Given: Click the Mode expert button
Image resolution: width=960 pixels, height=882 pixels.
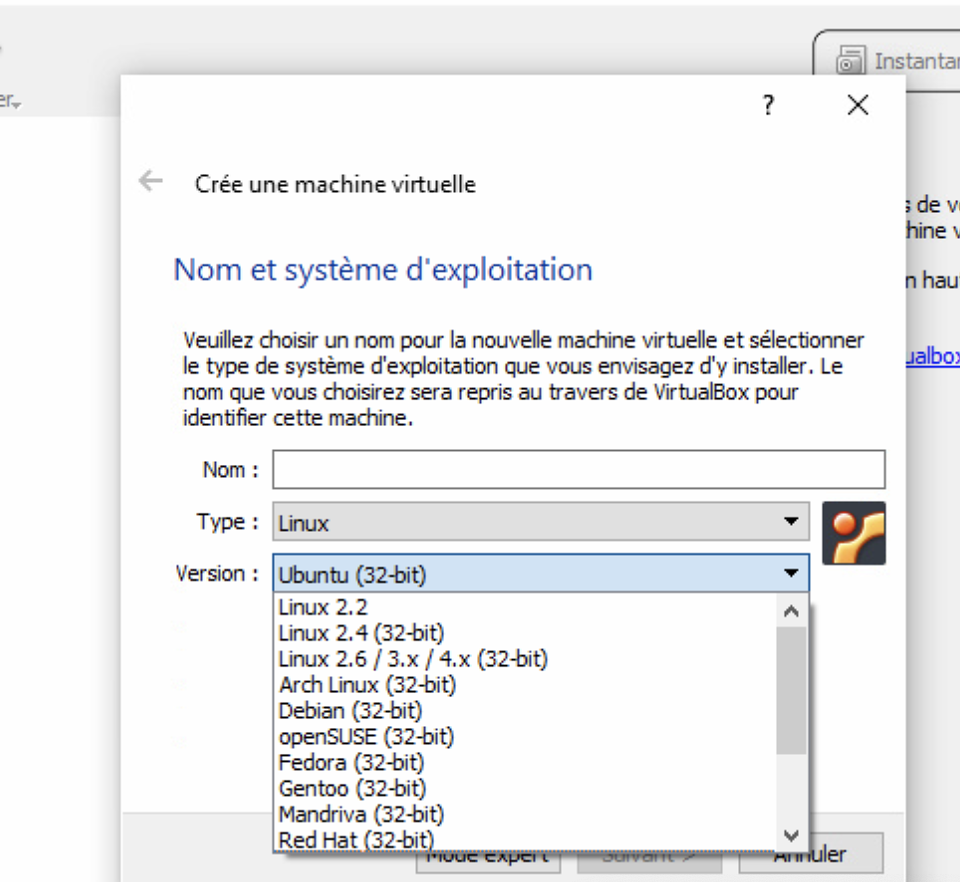Looking at the screenshot, I should click(487, 861).
